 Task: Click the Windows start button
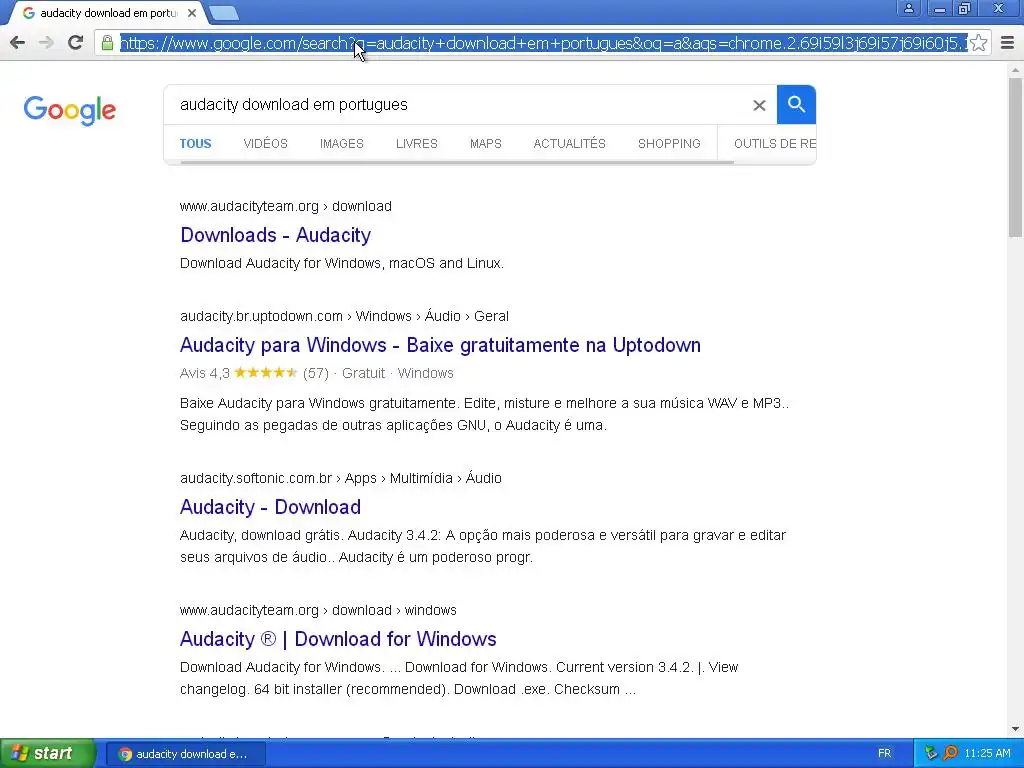coord(46,754)
